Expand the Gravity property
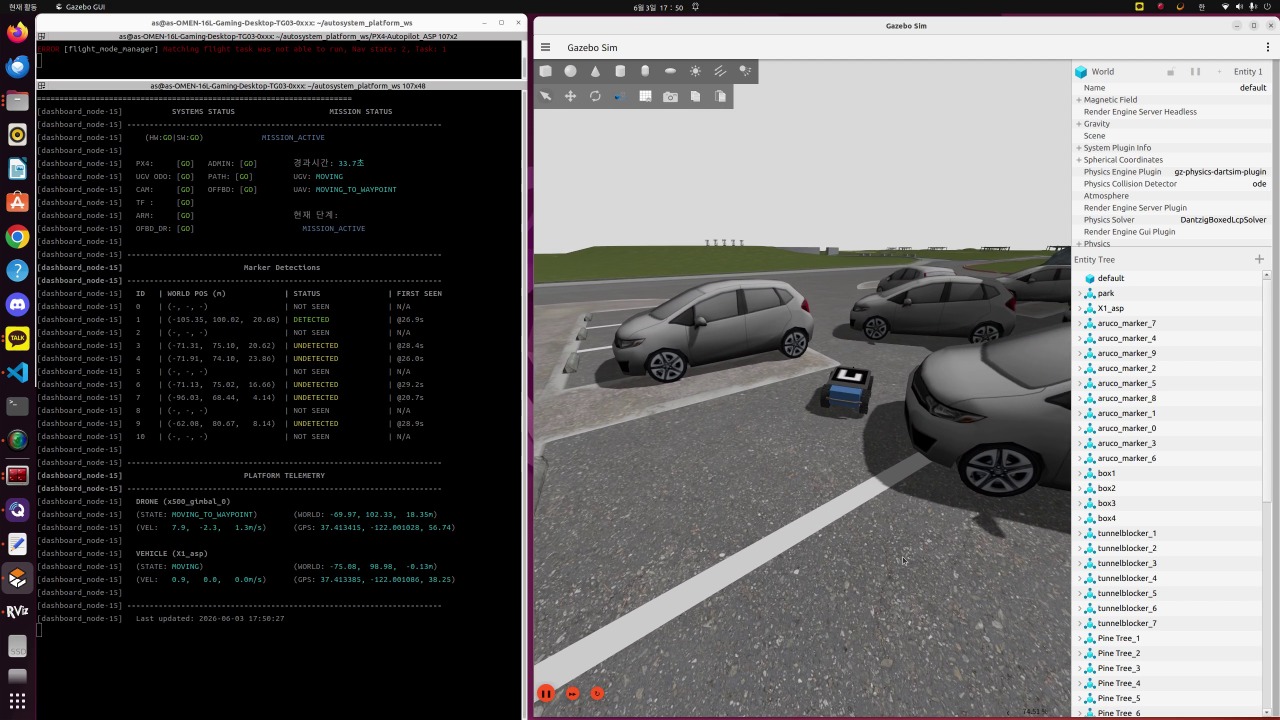This screenshot has width=1280, height=720. point(1079,124)
